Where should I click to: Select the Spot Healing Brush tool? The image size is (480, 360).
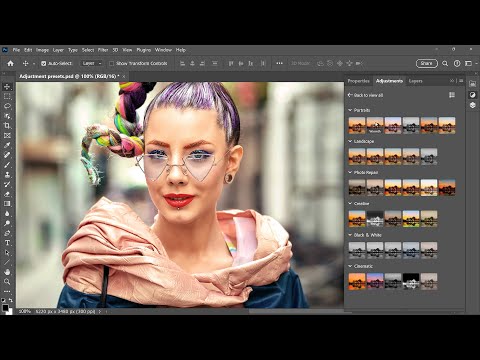point(7,155)
